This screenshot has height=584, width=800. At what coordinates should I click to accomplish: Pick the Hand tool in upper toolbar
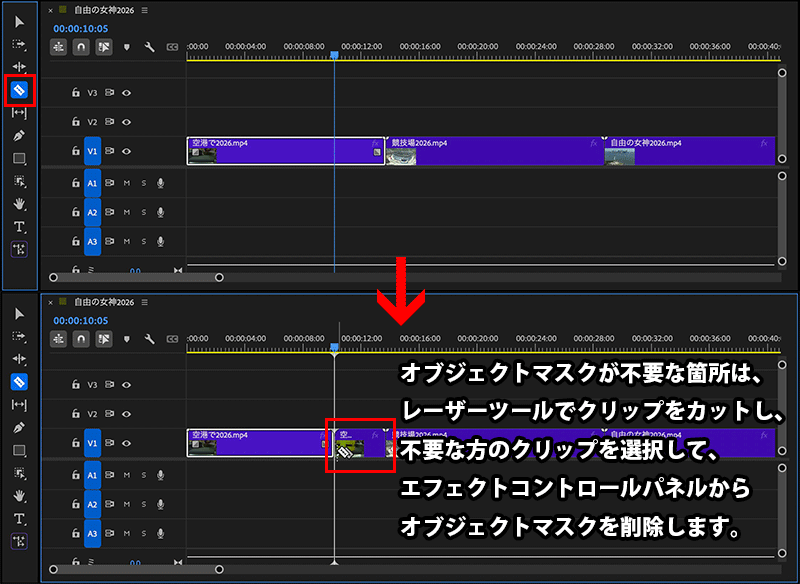click(x=19, y=204)
